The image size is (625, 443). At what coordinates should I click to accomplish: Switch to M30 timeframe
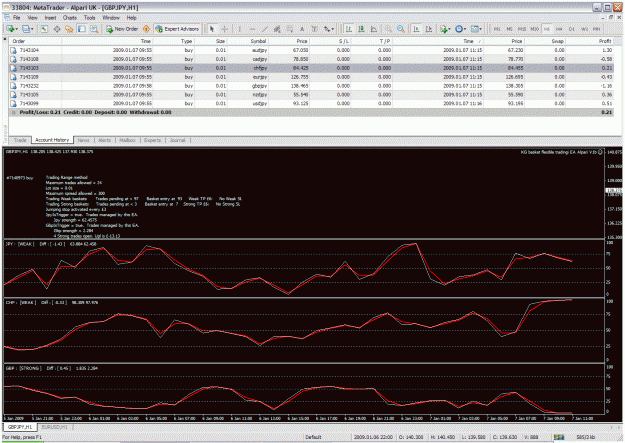535,29
